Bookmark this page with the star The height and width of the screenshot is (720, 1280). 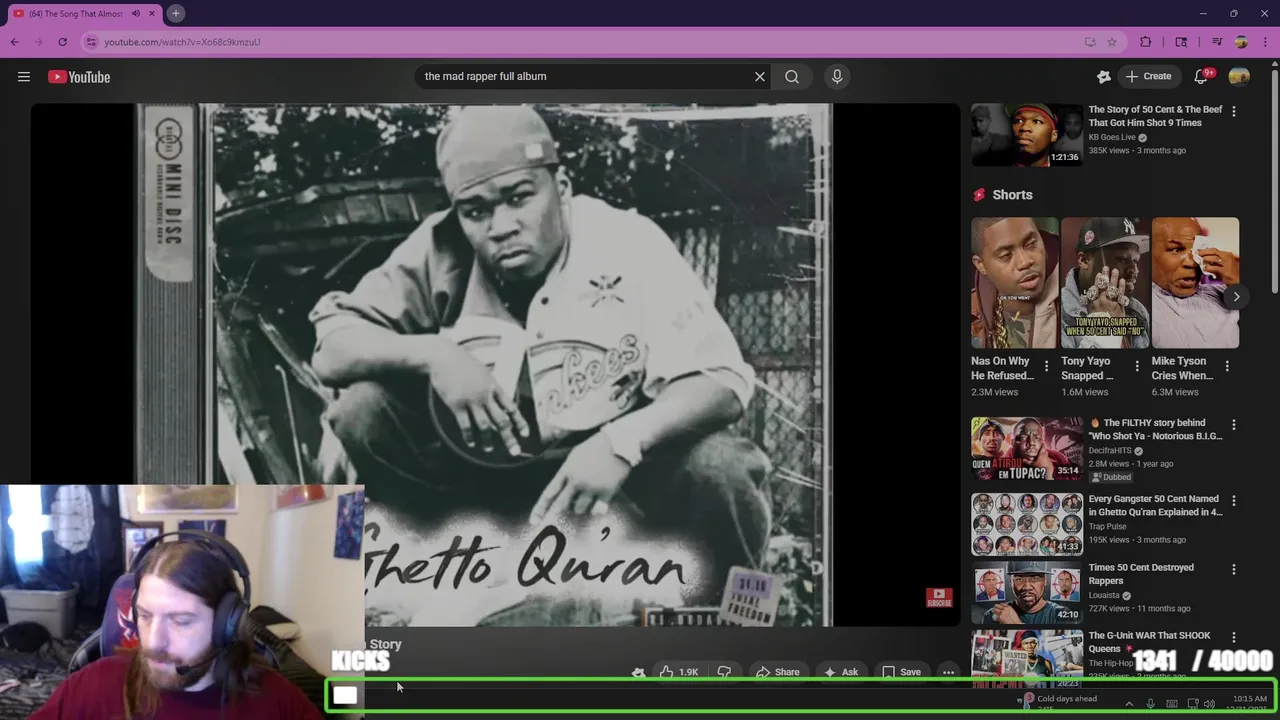[1112, 42]
